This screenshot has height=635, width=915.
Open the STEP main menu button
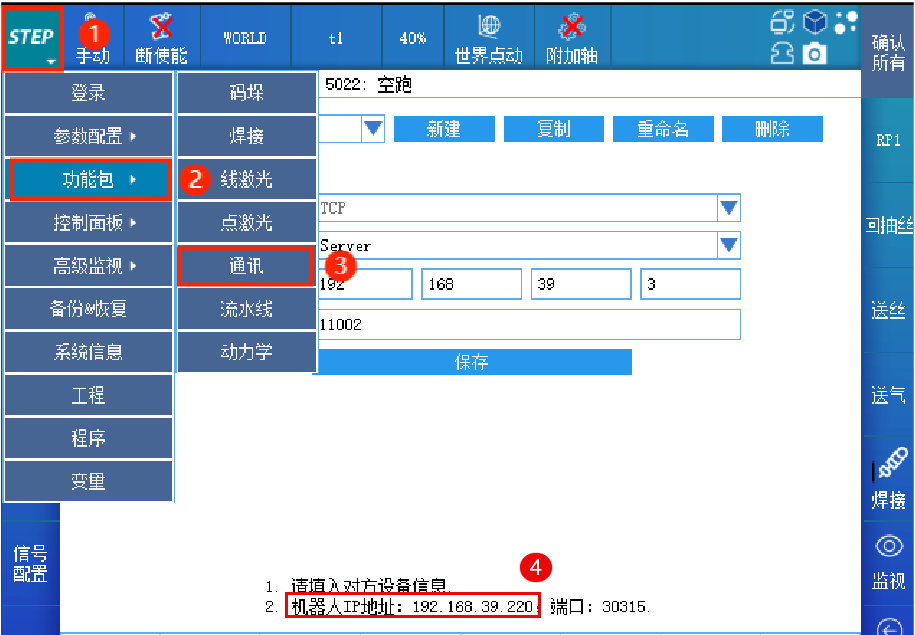tap(32, 39)
